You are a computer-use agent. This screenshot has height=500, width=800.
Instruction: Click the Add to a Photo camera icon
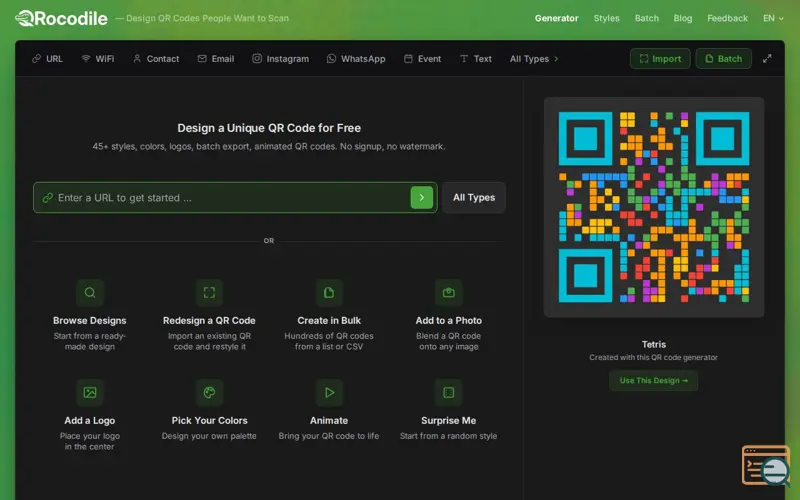448,292
